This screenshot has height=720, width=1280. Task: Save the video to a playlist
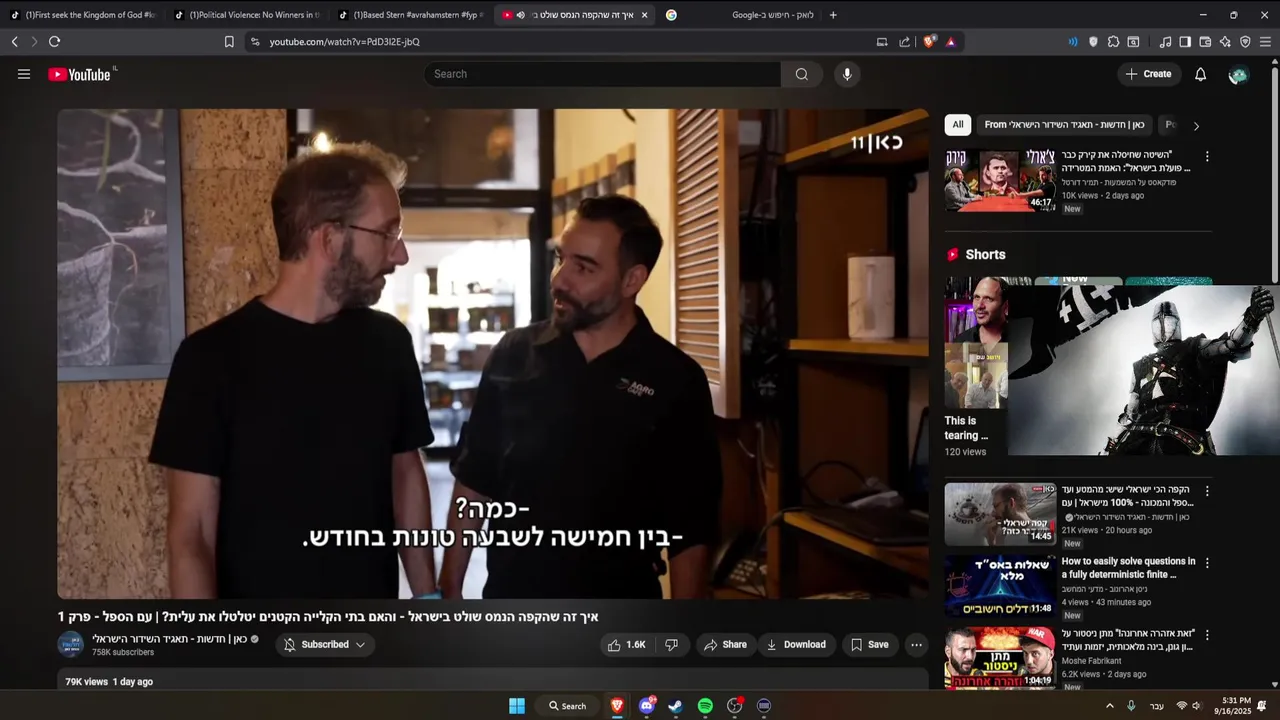[869, 645]
